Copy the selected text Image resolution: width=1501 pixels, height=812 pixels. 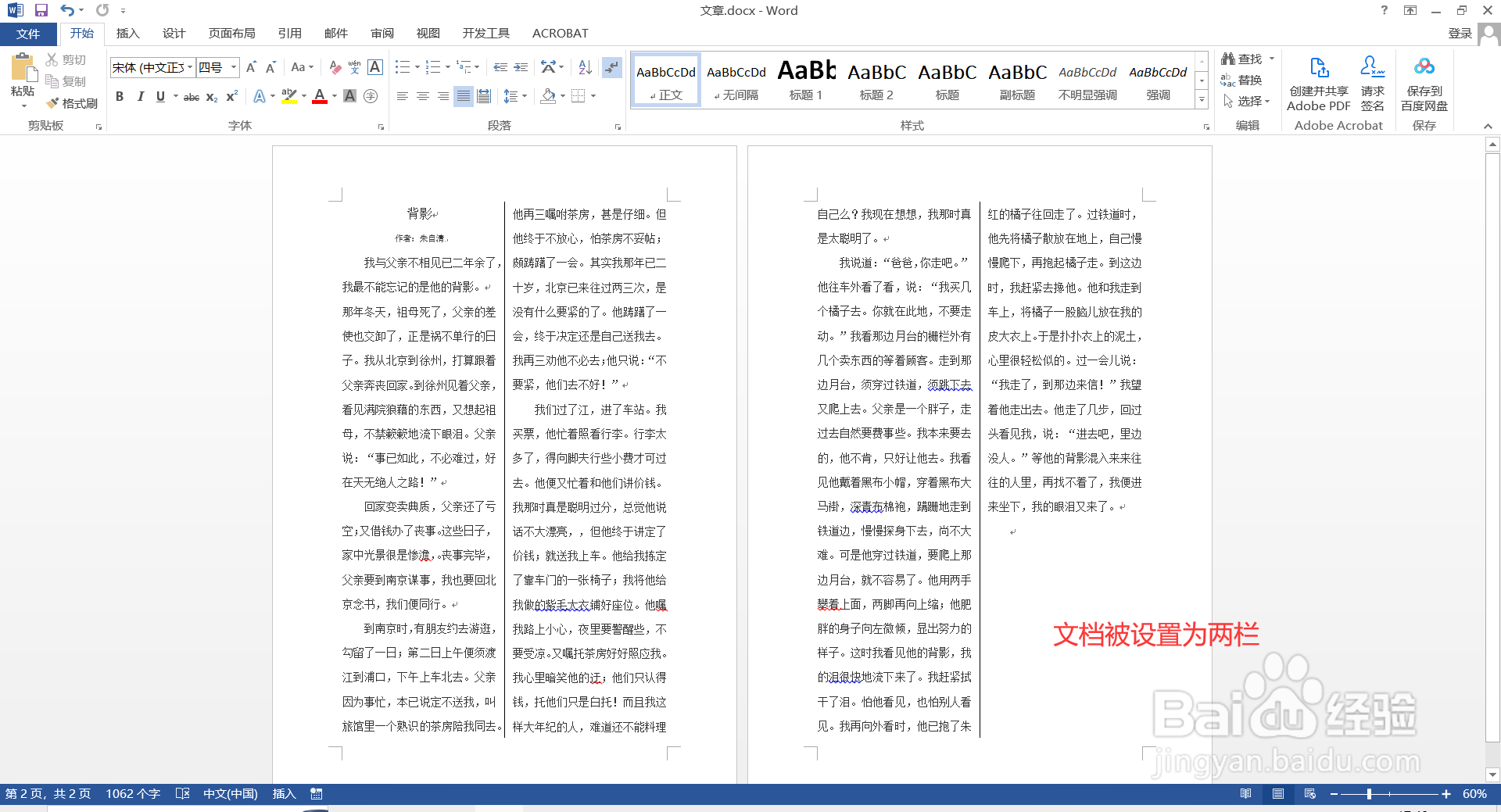66,81
